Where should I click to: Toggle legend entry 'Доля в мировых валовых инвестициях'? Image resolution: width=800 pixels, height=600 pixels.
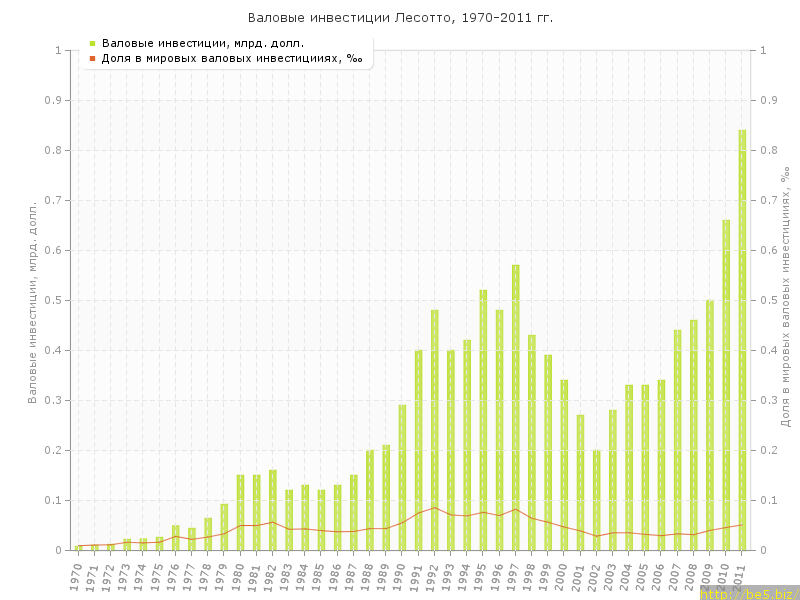point(232,58)
